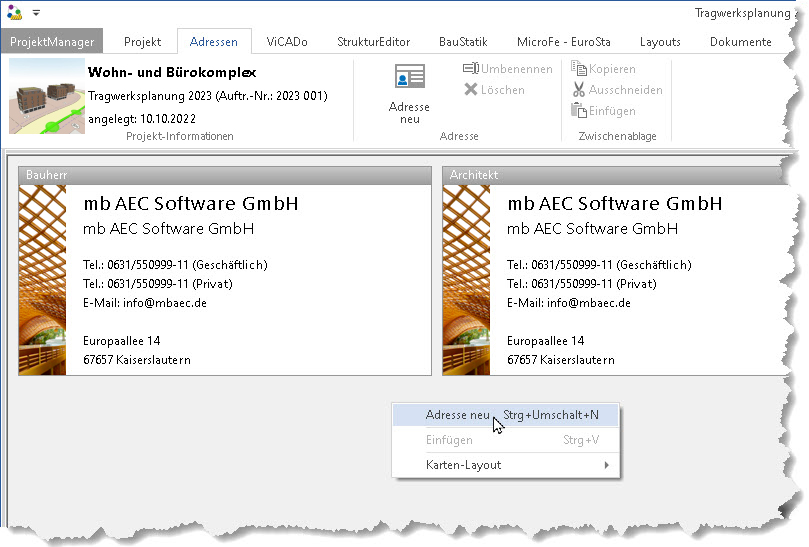Choose Einfügen in the context menu

coord(506,440)
